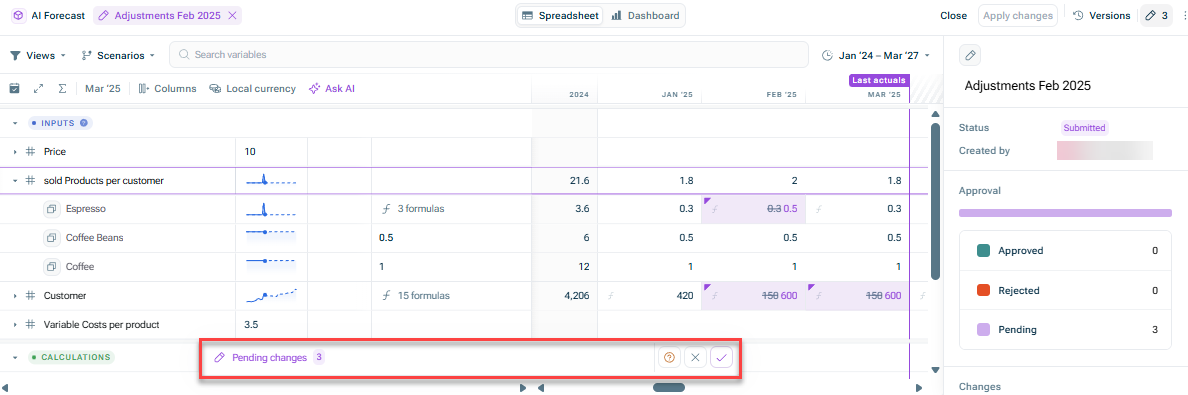The image size is (1188, 395).
Task: Click the scroll left arrow at bottom left
Action: click(5, 388)
